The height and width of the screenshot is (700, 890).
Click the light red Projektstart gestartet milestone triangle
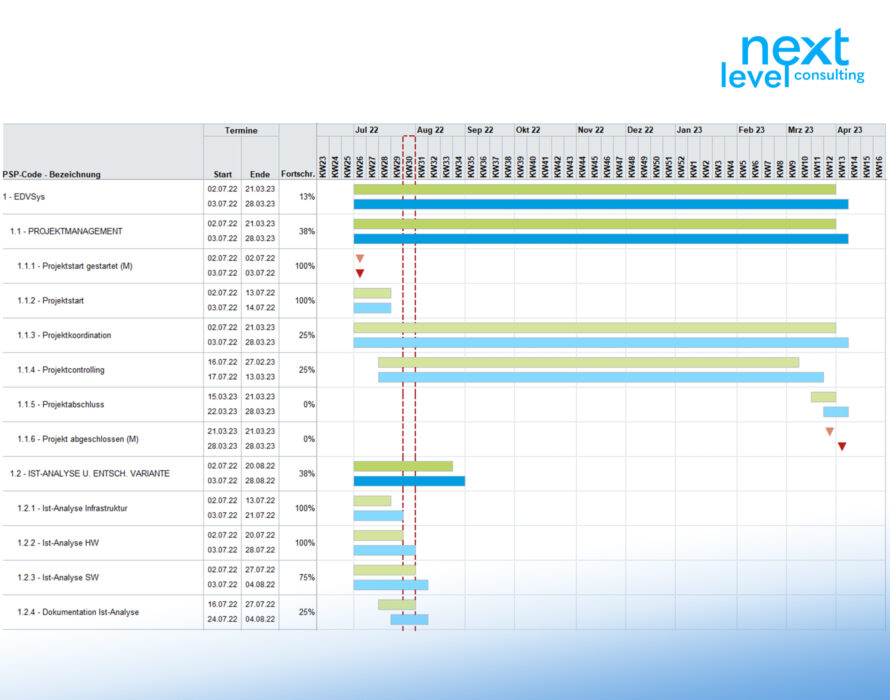pyautogui.click(x=360, y=259)
